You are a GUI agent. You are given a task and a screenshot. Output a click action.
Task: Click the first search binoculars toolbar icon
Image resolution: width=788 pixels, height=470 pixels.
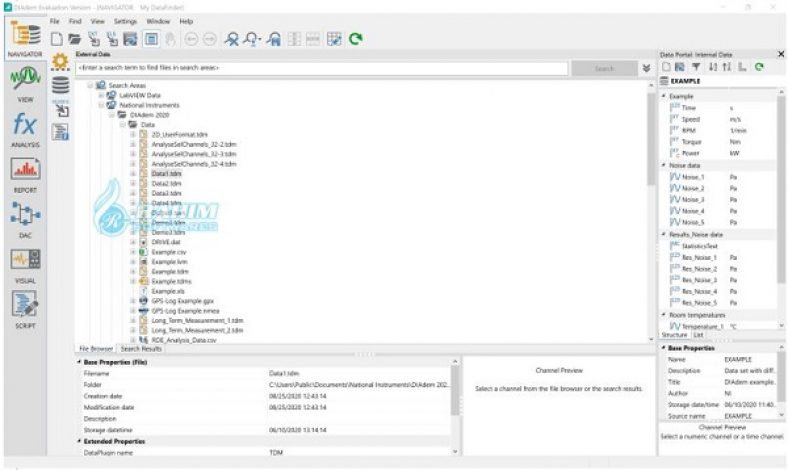[x=232, y=39]
